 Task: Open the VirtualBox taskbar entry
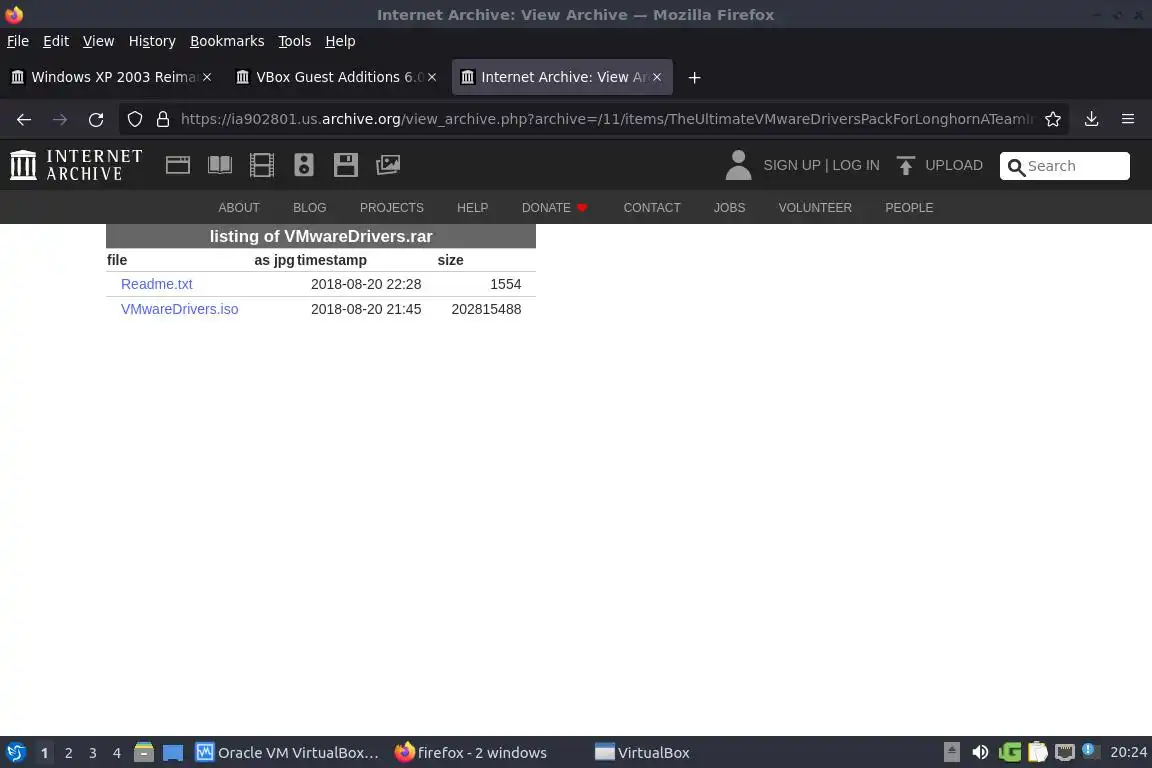643,753
